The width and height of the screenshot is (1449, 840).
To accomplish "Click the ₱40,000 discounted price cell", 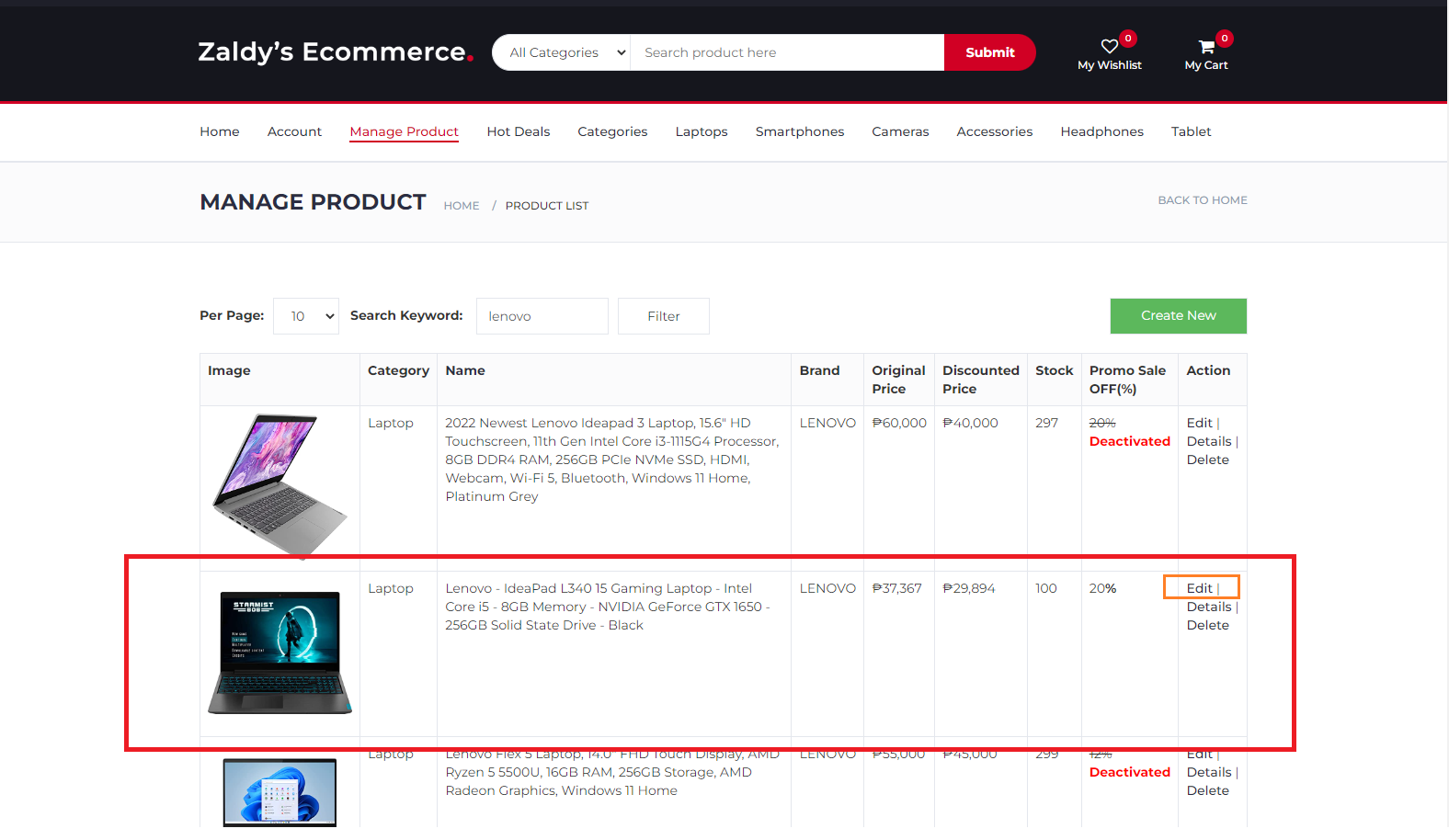I will coord(970,423).
